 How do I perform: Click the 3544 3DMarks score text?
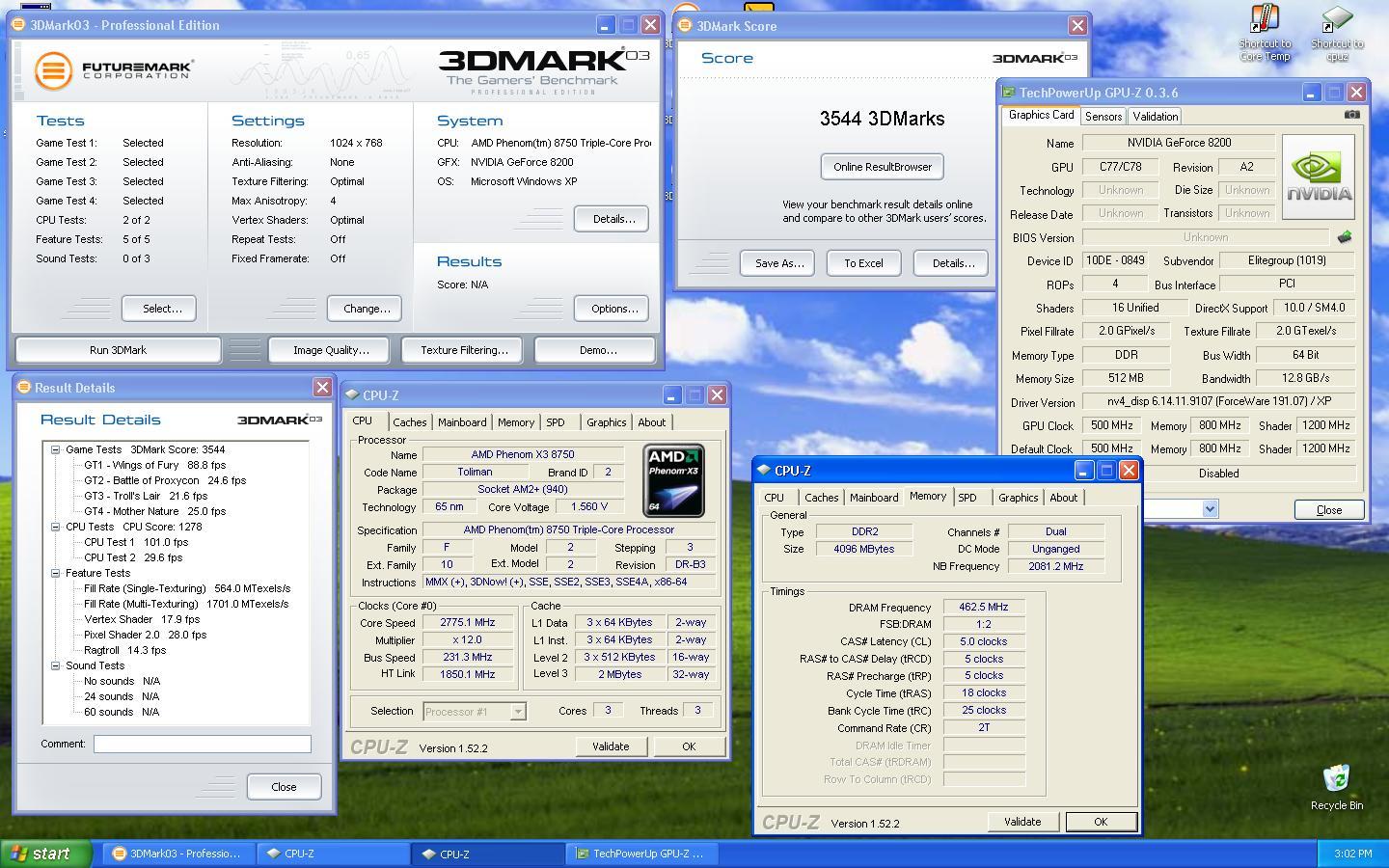[882, 119]
